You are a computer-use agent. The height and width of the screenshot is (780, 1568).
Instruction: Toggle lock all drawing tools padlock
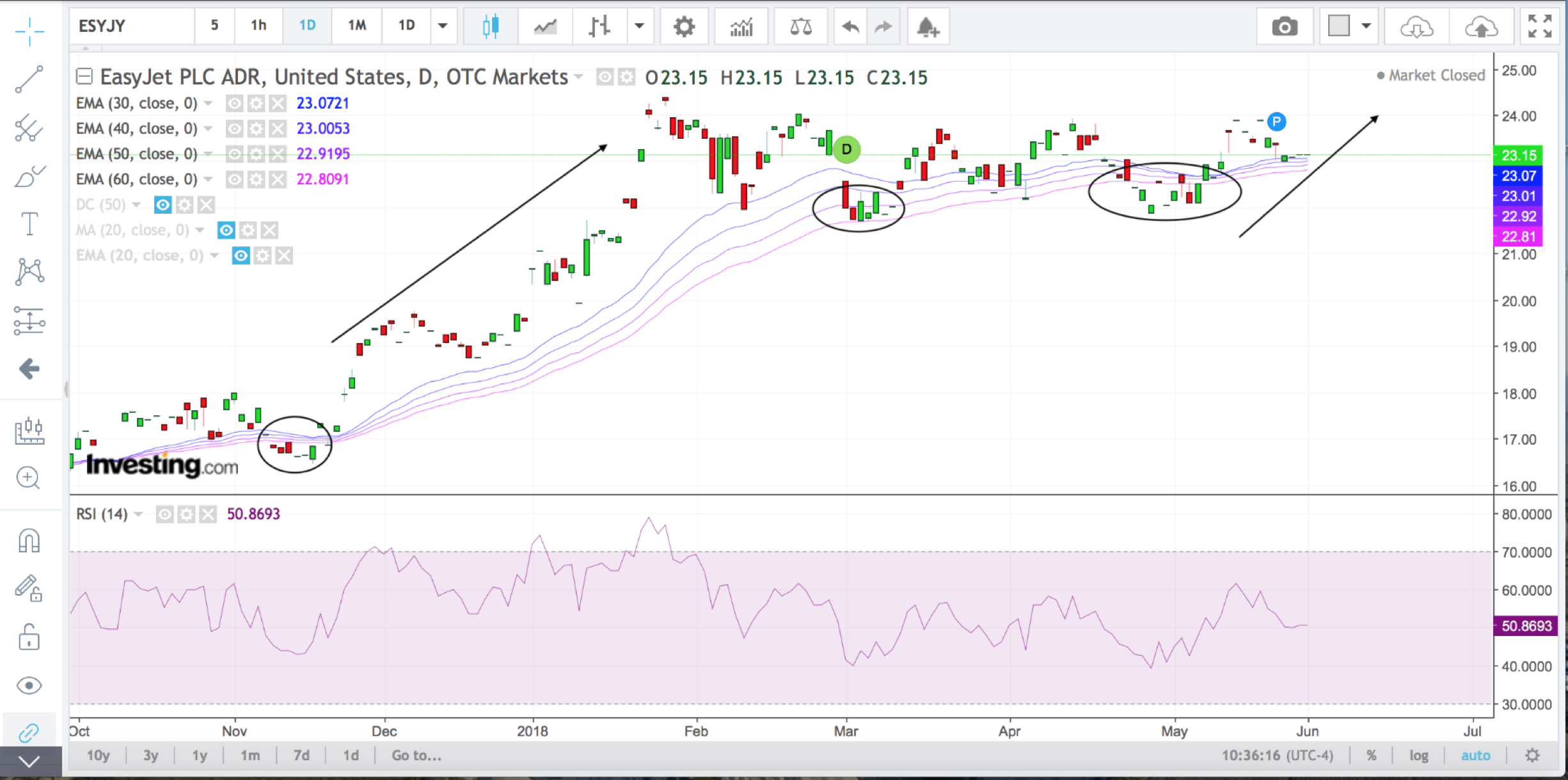click(29, 637)
